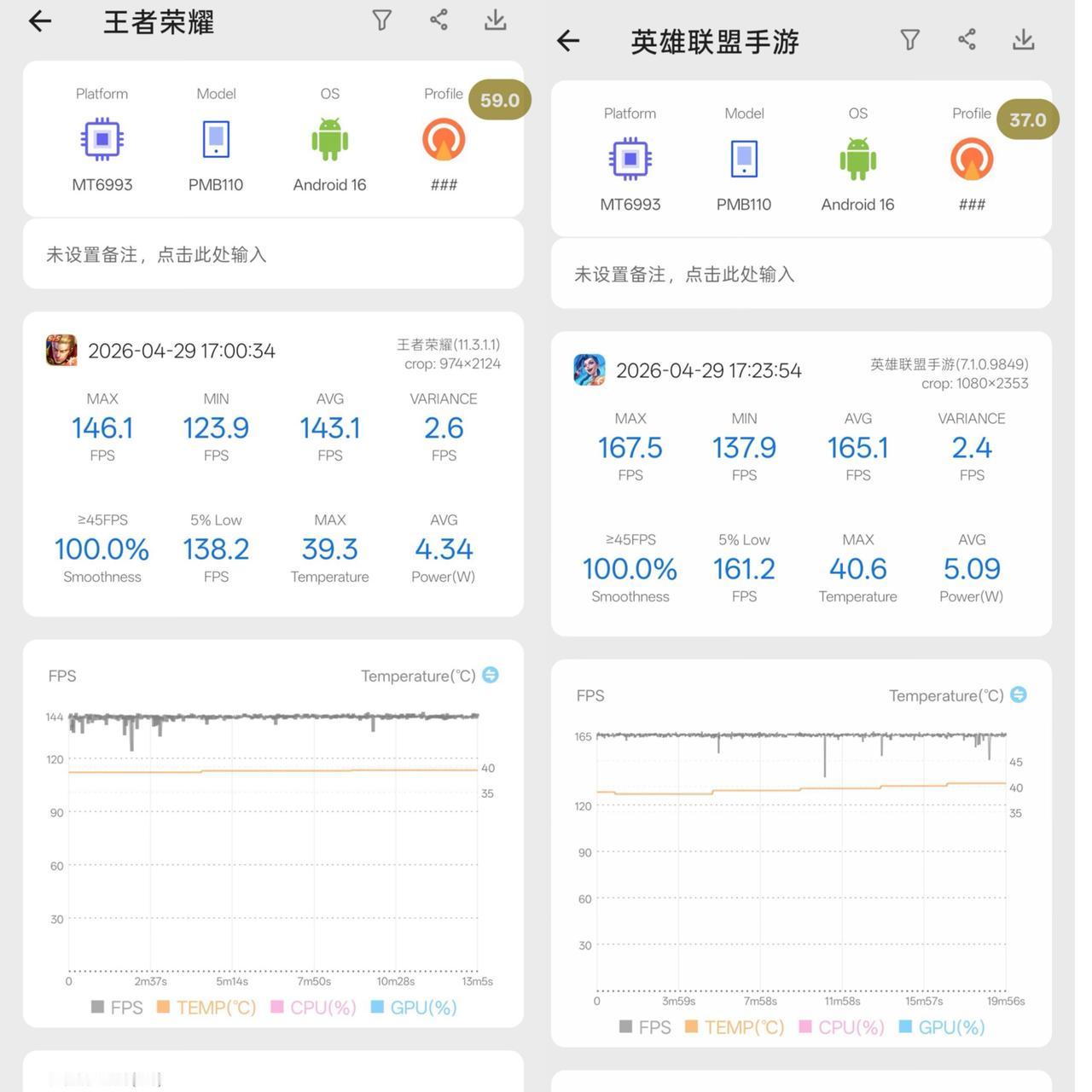Tap Platform chip icon in 王者荣耀 report
The image size is (1092, 1092).
coord(102,139)
